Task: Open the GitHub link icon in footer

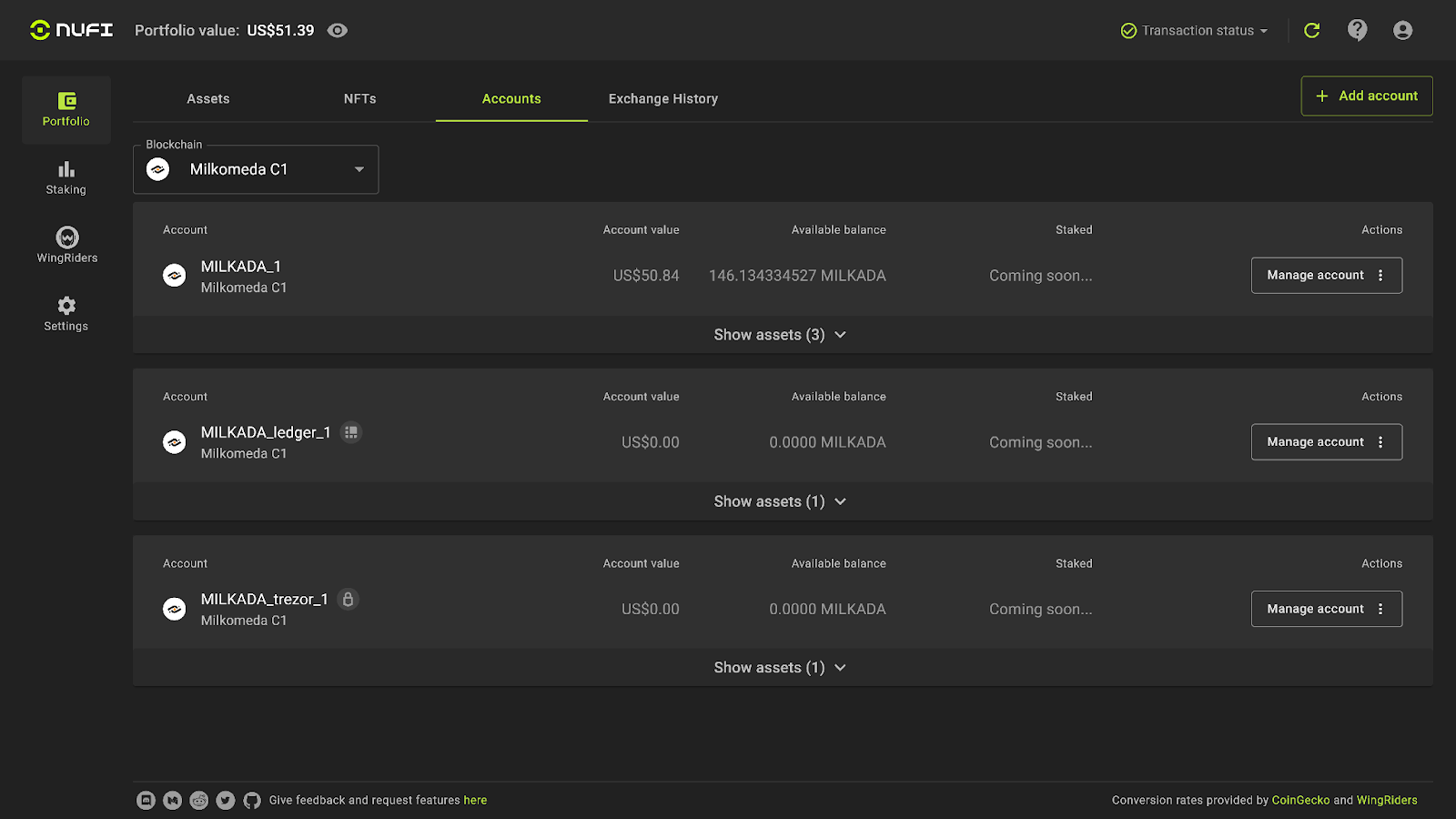Action: pyautogui.click(x=252, y=800)
